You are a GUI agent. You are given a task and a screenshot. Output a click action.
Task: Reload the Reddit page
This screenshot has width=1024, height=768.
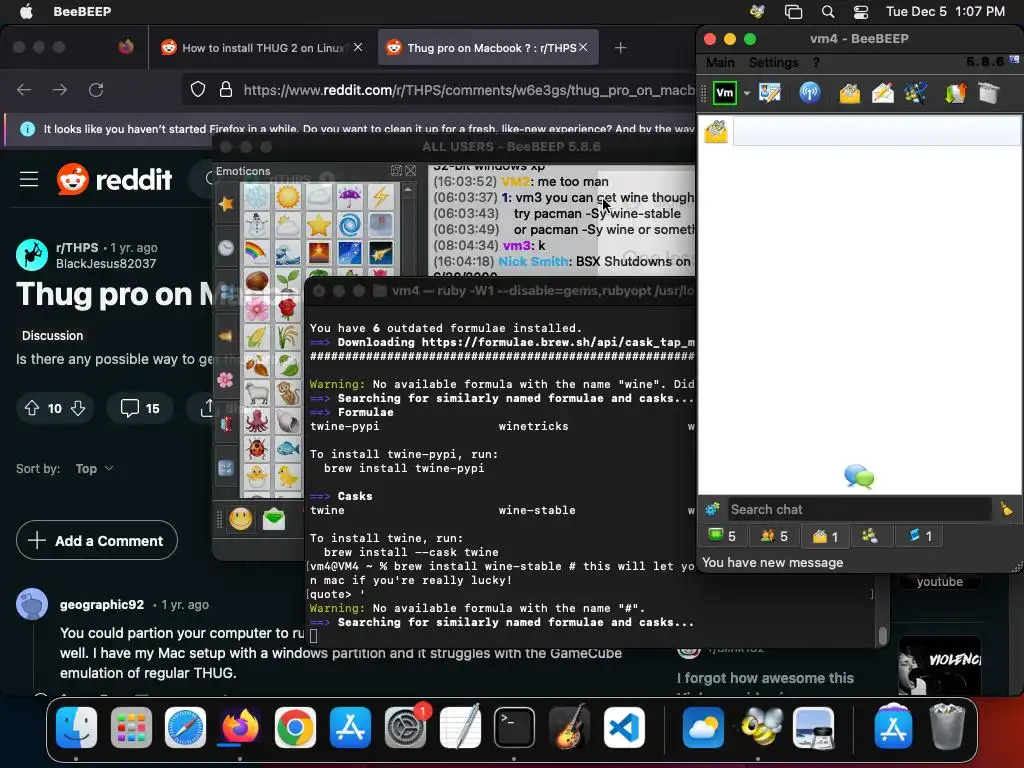tap(96, 90)
